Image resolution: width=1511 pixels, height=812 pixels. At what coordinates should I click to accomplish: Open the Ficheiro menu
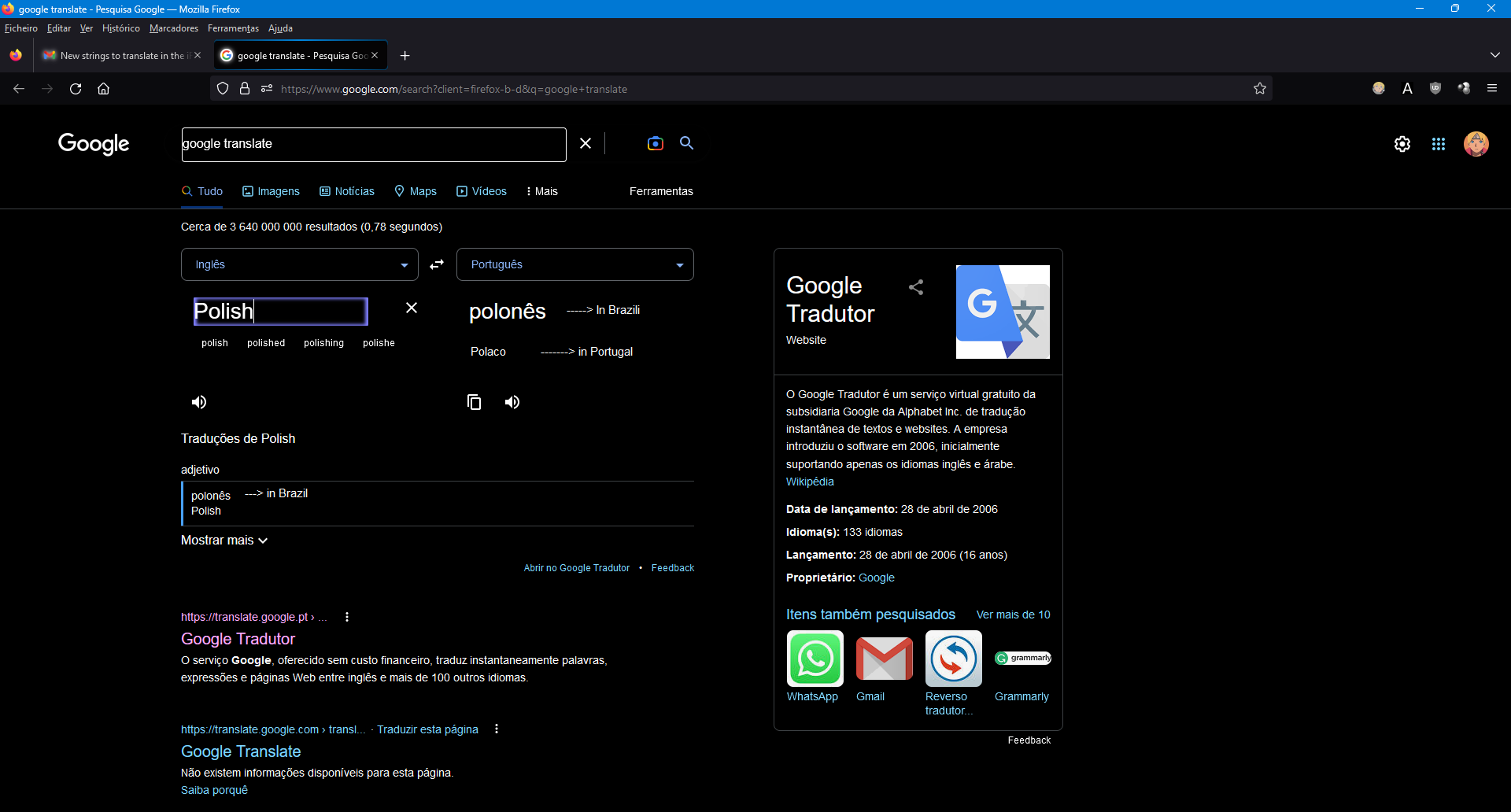tap(21, 28)
